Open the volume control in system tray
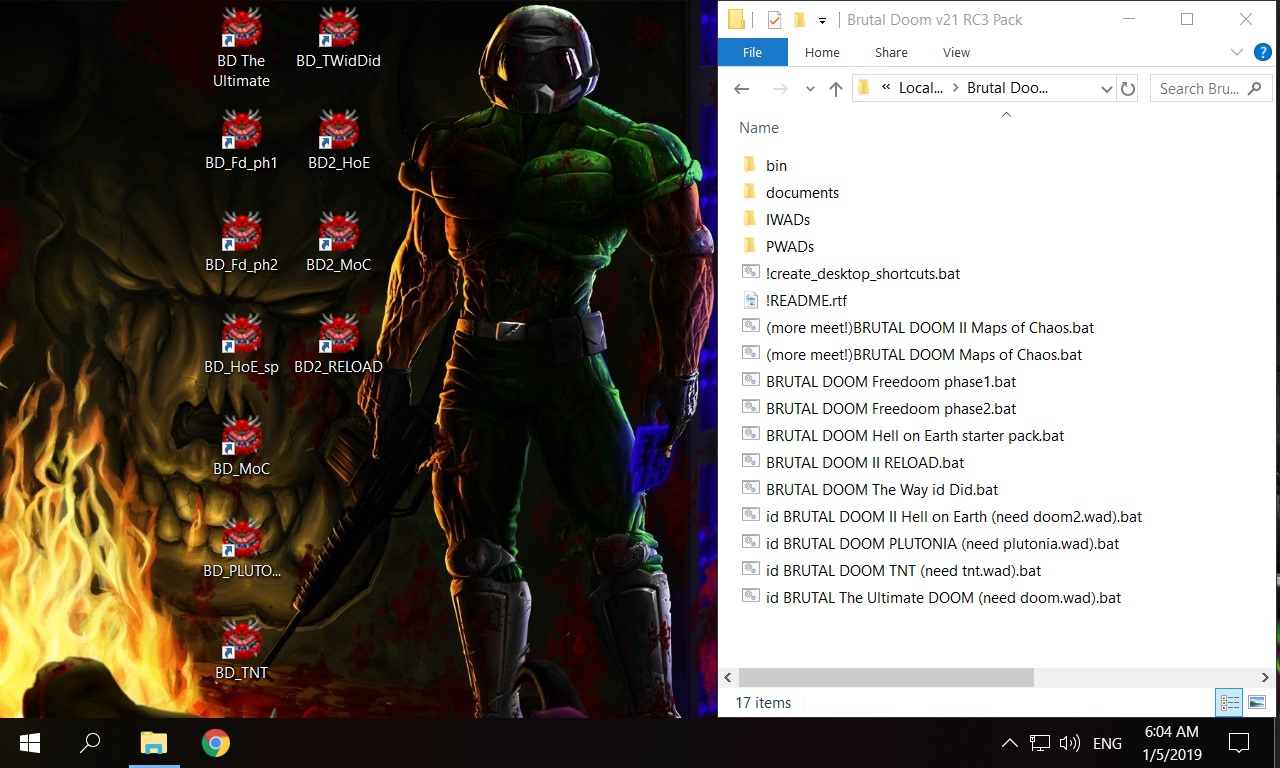This screenshot has height=768, width=1280. coord(1070,743)
